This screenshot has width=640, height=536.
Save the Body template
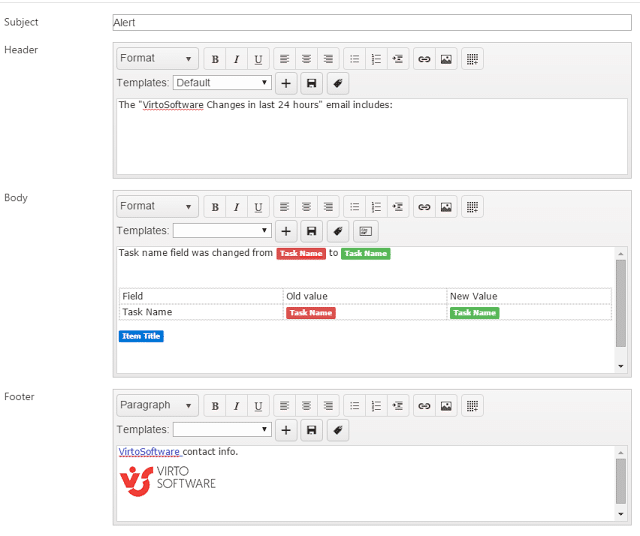[311, 231]
